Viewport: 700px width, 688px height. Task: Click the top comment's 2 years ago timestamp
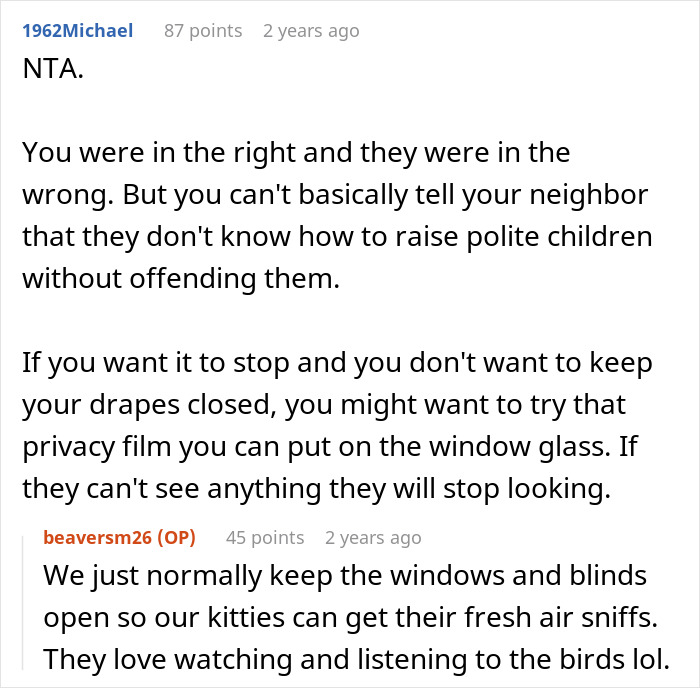[x=311, y=31]
